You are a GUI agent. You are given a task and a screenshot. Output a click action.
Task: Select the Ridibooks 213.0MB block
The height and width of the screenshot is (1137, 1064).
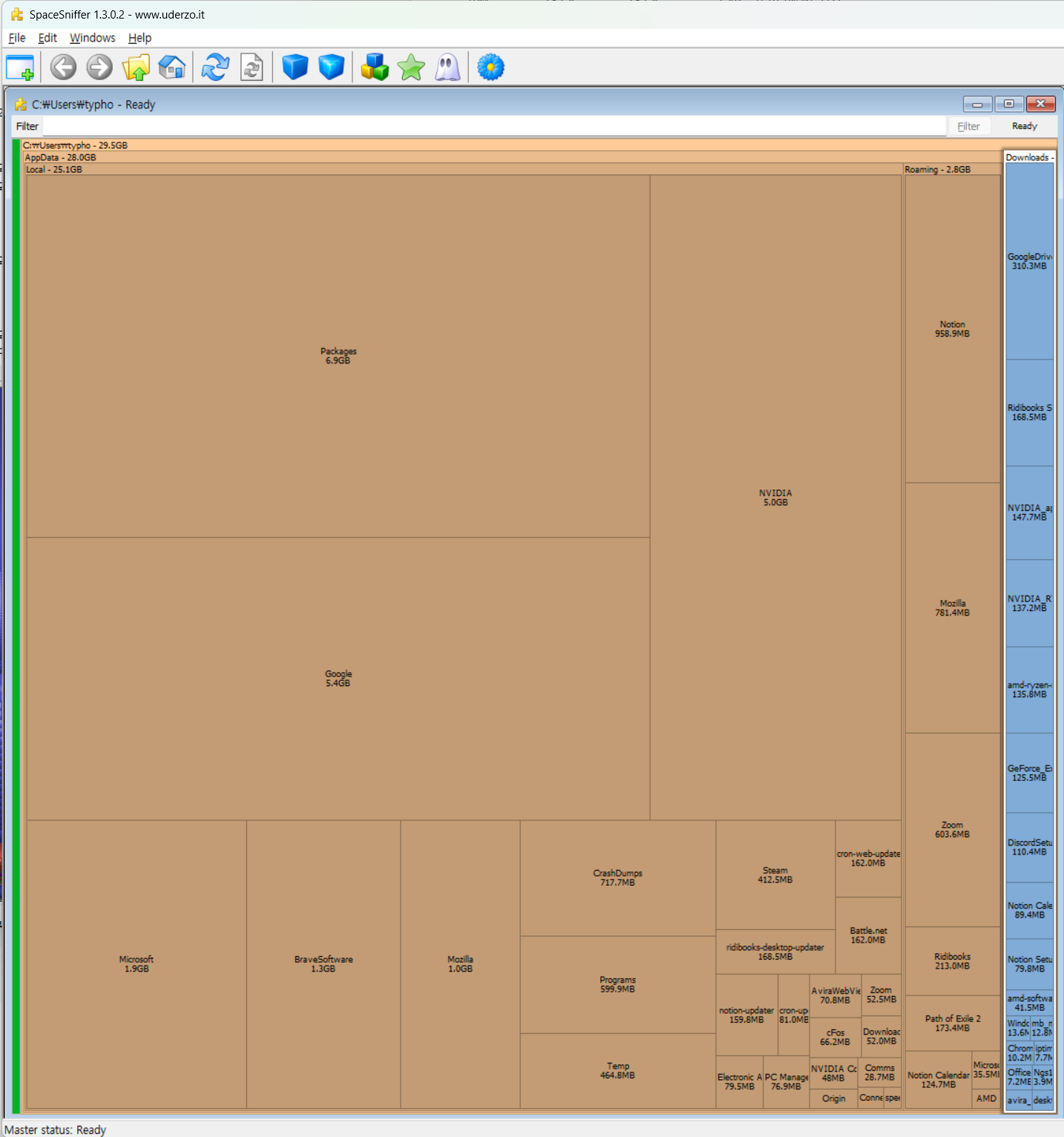click(x=953, y=961)
